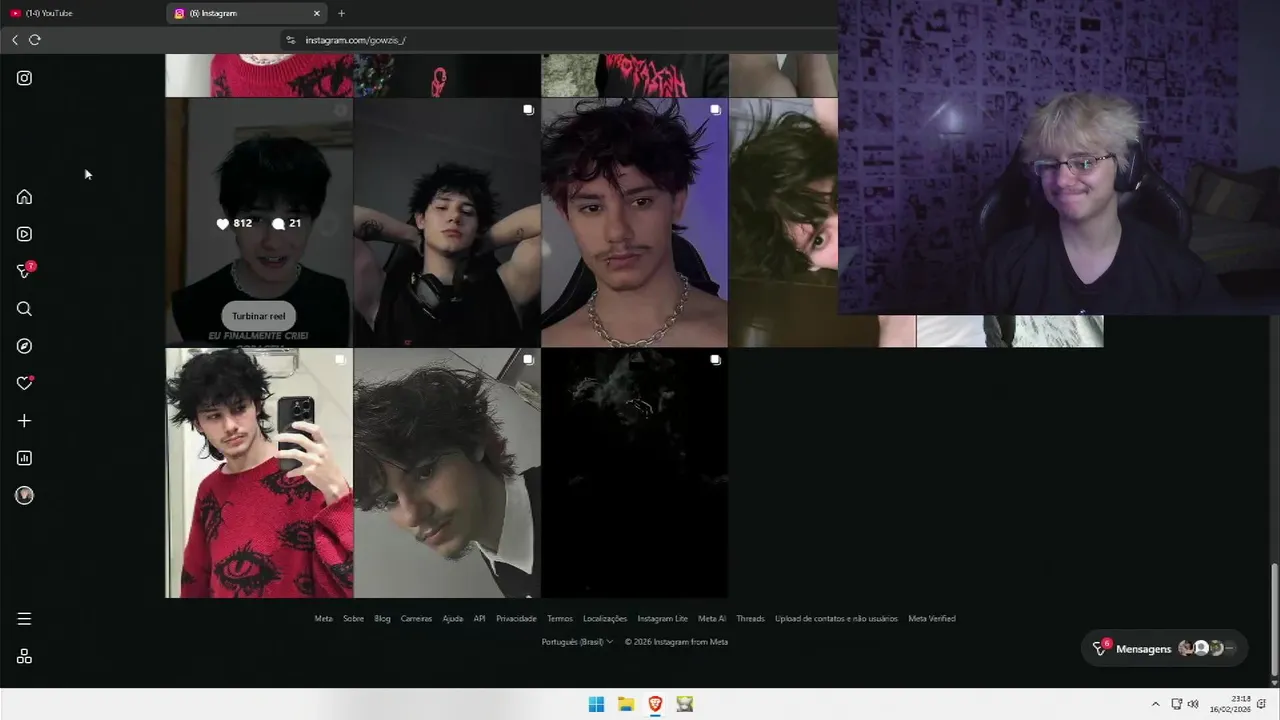
Task: Open Meta Verified footer link
Action: [932, 619]
